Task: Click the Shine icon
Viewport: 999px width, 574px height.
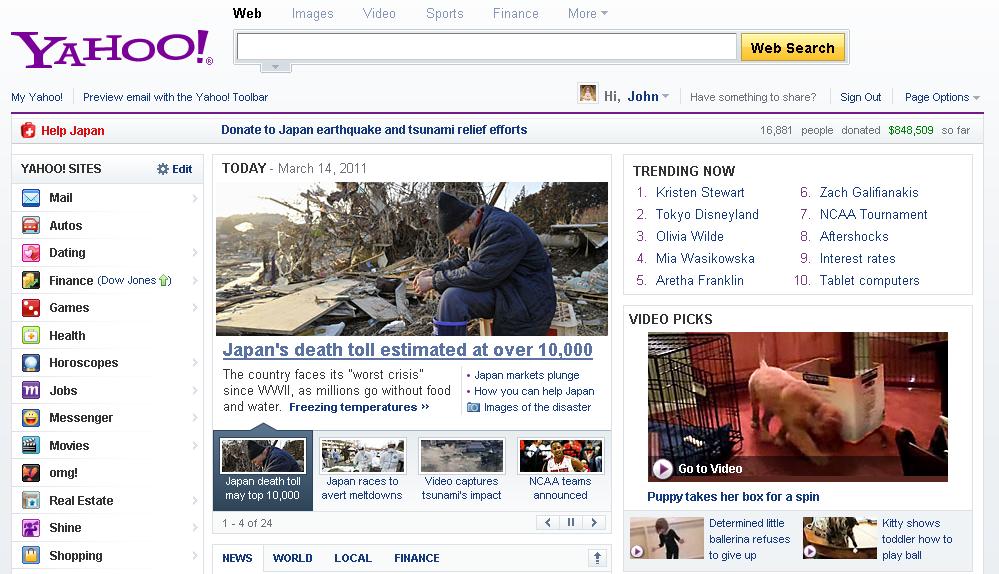Action: click(31, 527)
